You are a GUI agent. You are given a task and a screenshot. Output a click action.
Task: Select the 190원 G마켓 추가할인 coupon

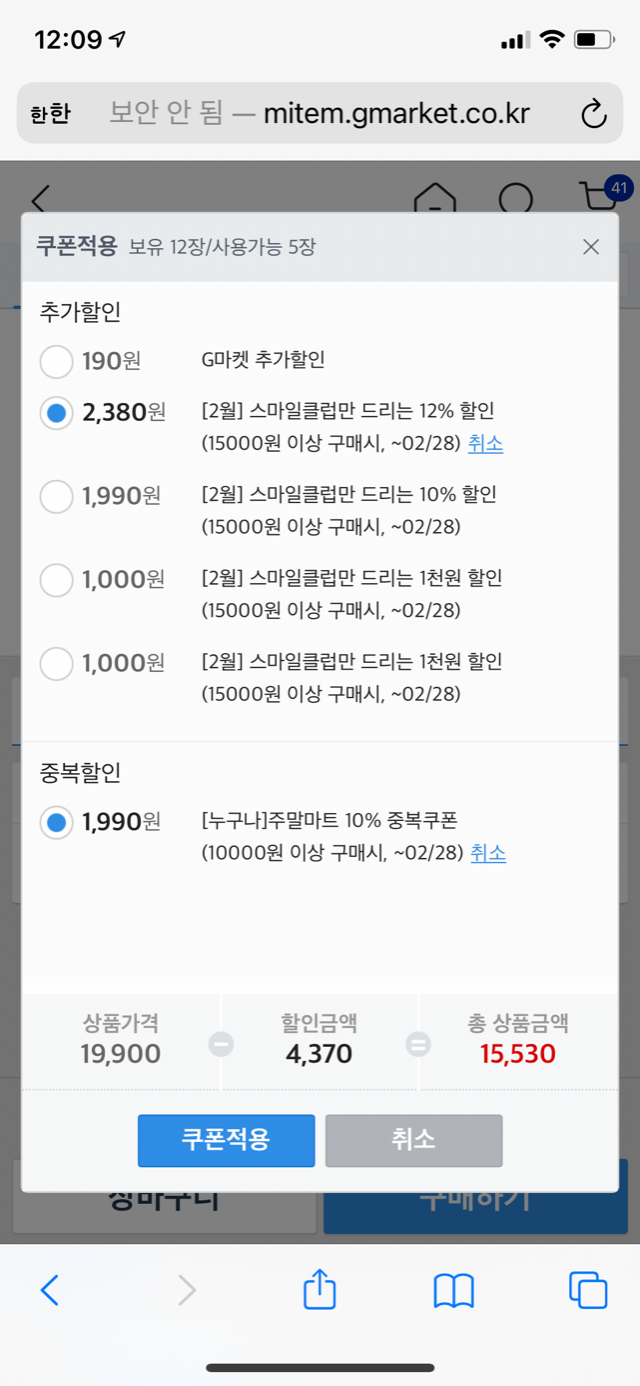56,361
